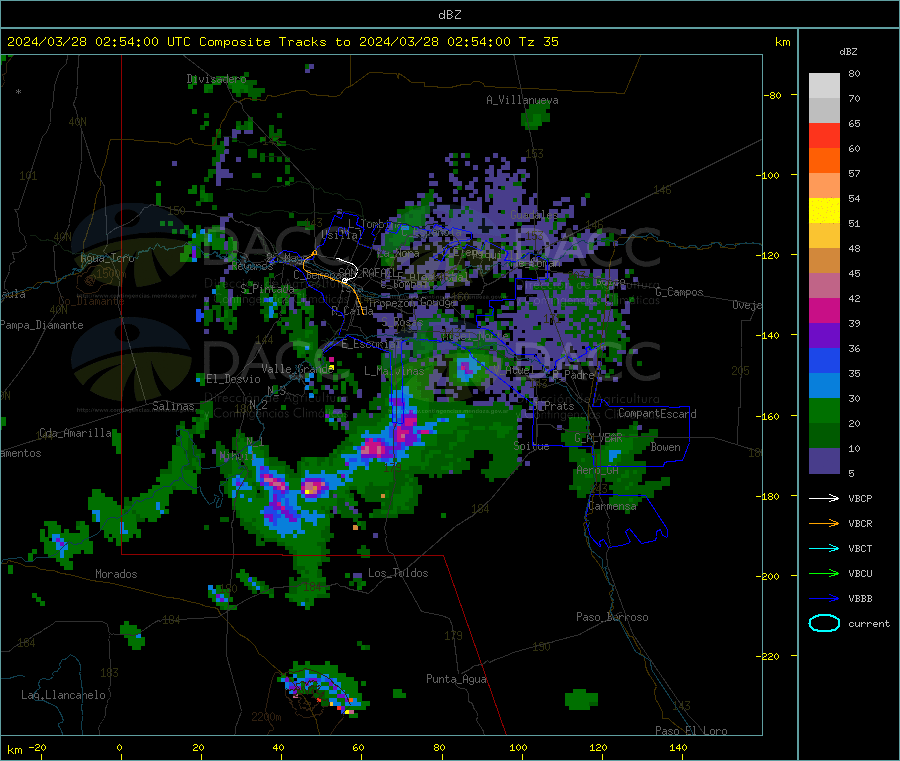Click the Agua_Toro map label
Image resolution: width=900 pixels, height=761 pixels.
click(107, 259)
